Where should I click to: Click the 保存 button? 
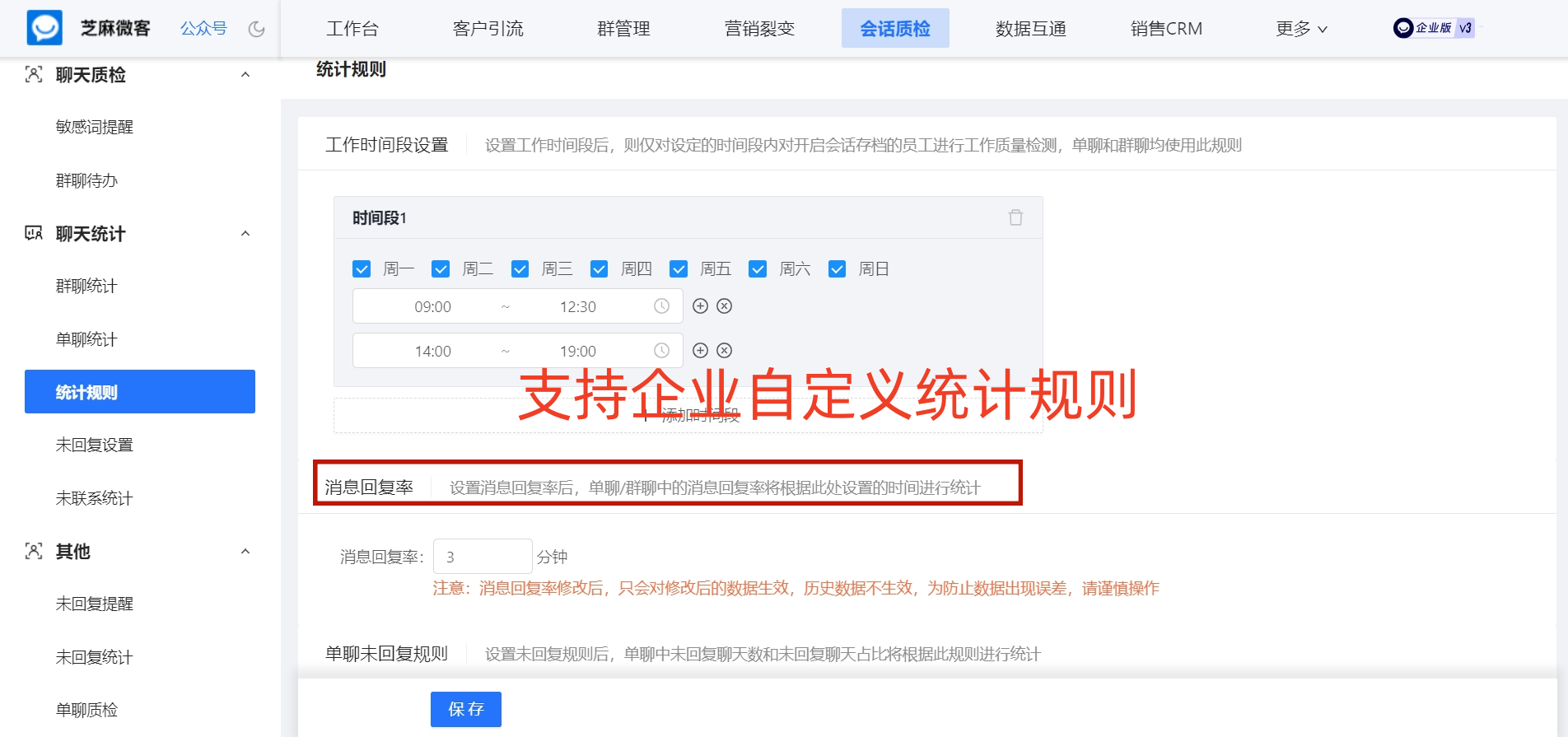tap(466, 709)
